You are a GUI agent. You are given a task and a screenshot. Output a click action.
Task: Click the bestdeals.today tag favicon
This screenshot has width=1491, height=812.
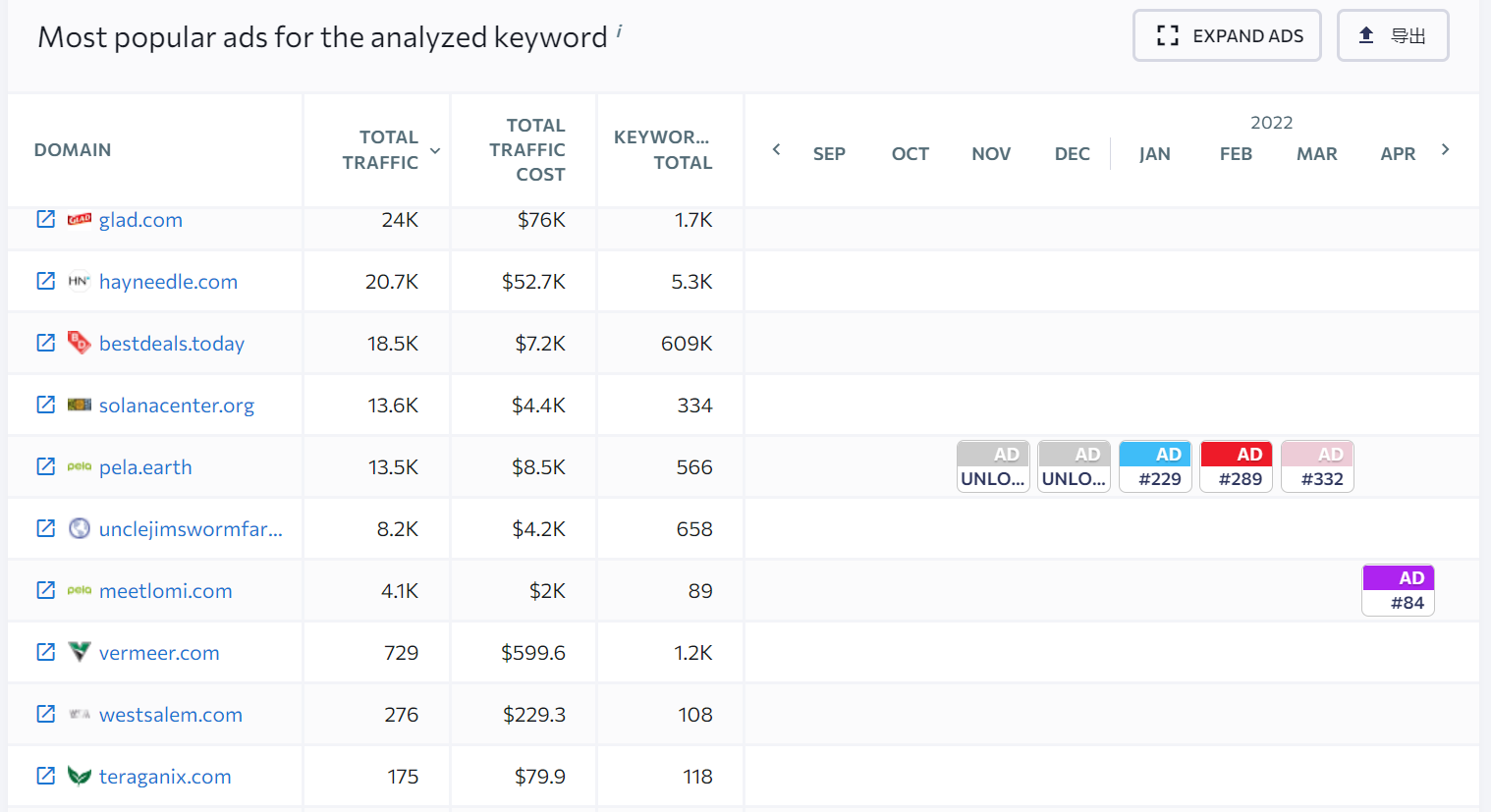coord(80,343)
